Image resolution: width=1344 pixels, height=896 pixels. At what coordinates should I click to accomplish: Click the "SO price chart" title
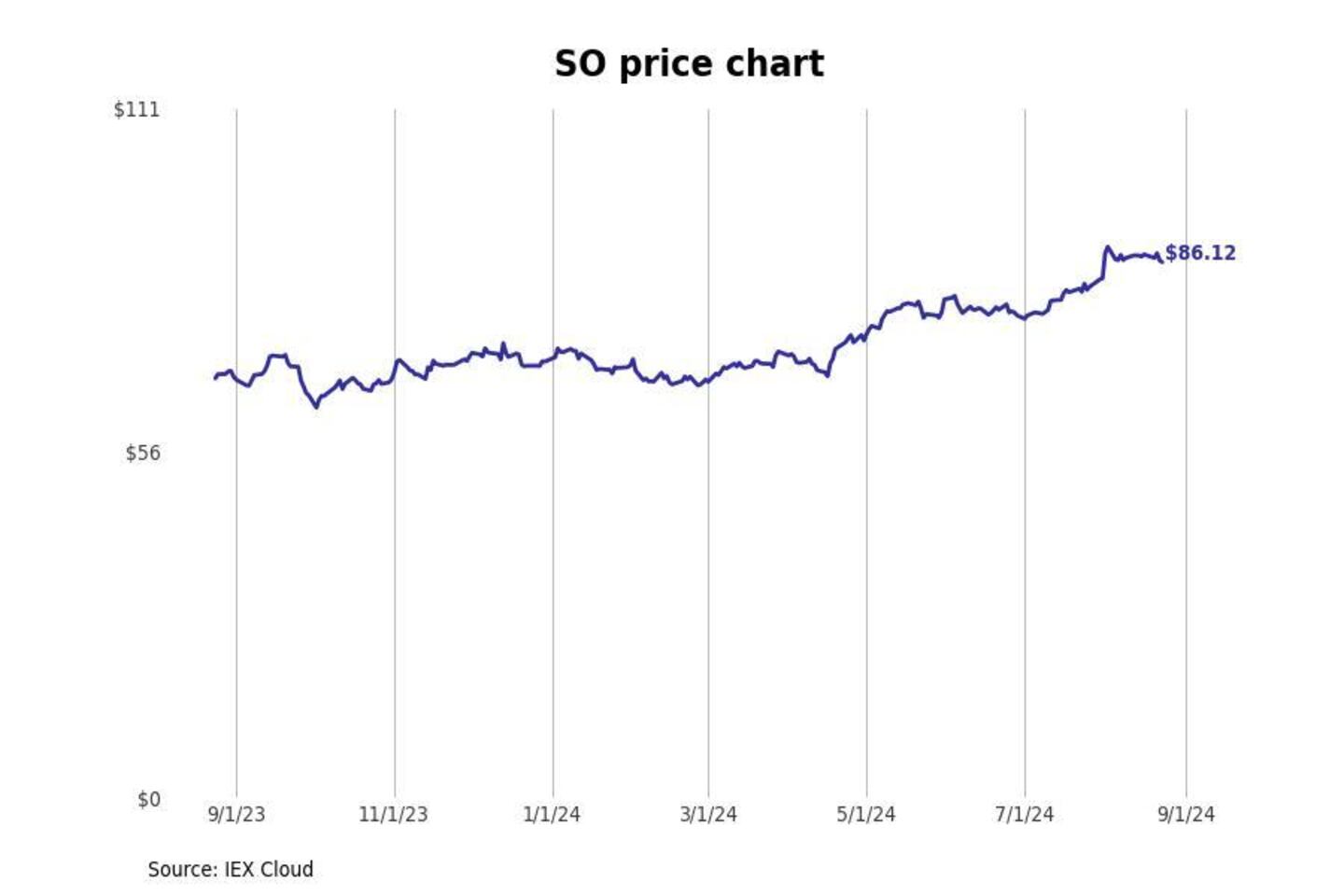pyautogui.click(x=689, y=64)
